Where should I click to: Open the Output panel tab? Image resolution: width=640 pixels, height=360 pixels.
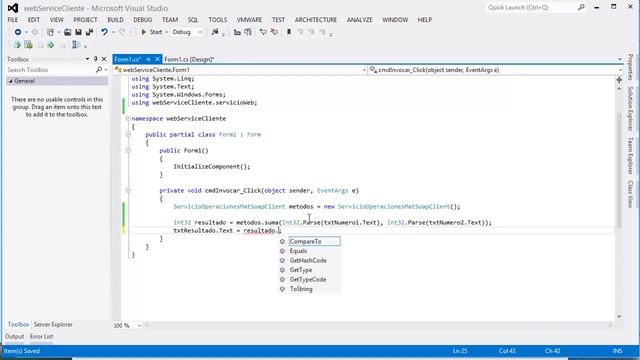click(14, 336)
